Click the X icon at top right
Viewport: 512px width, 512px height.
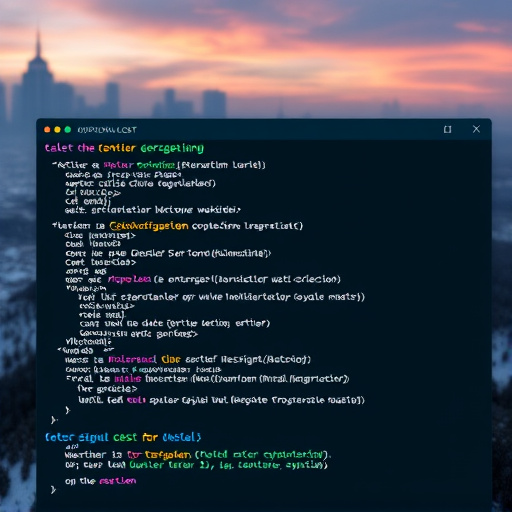[x=476, y=129]
